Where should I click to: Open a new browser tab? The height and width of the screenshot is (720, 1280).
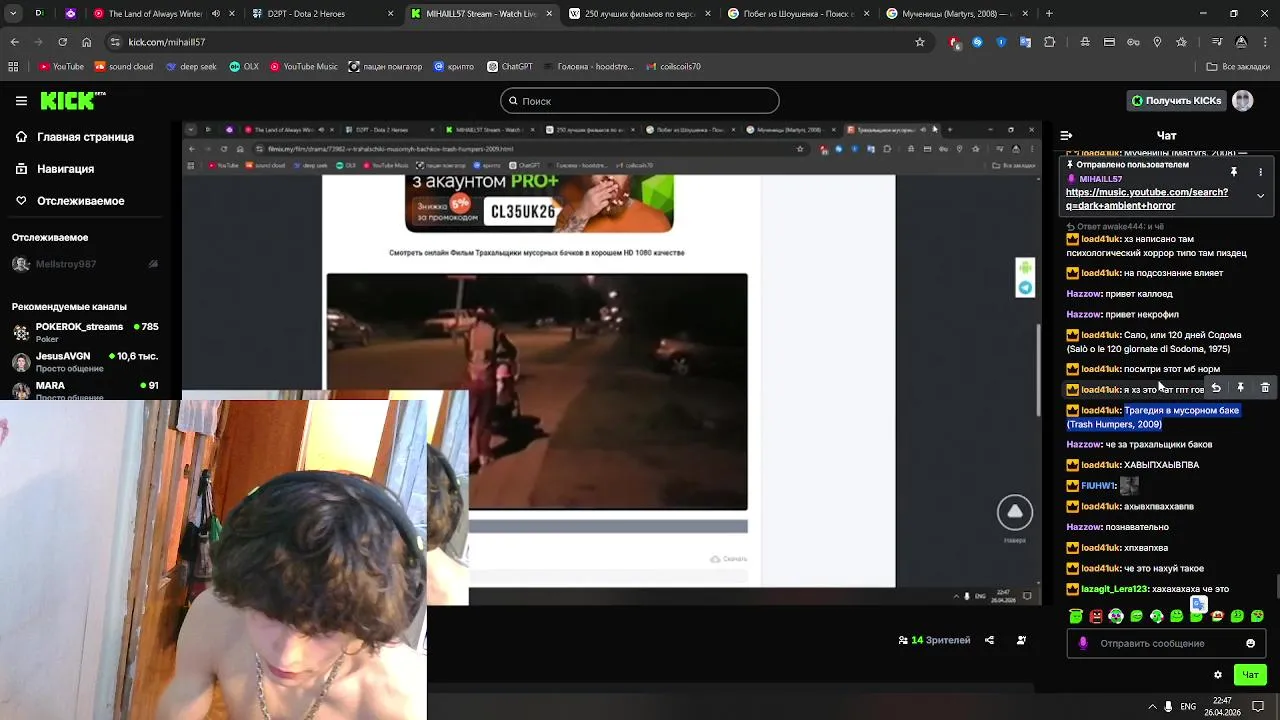pos(1049,14)
